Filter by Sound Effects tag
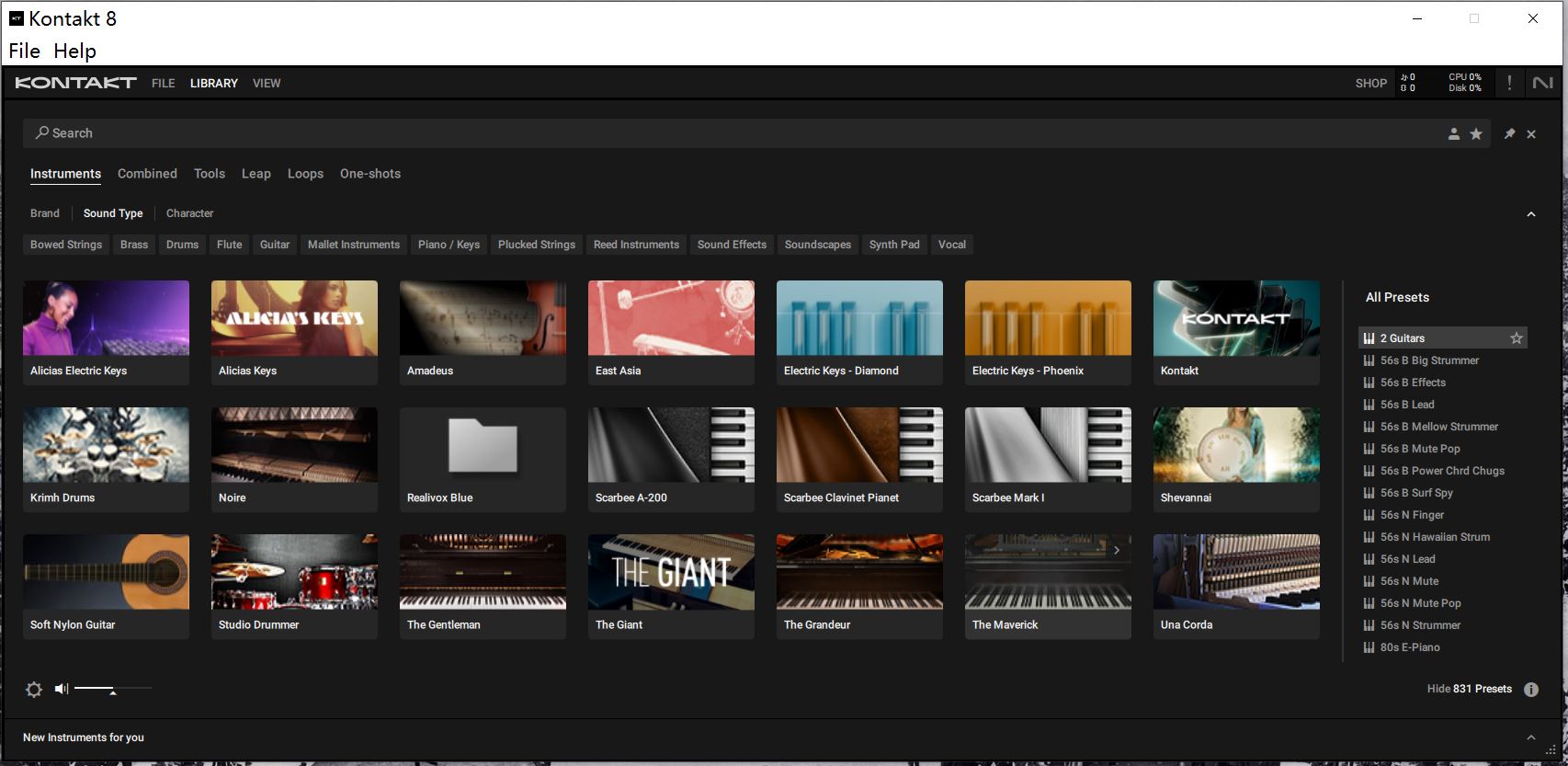1568x766 pixels. tap(732, 245)
